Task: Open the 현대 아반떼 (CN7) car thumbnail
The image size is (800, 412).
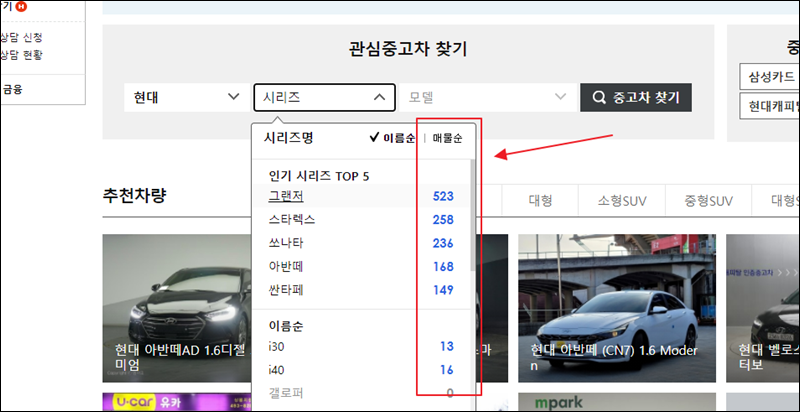Action: coord(617,308)
